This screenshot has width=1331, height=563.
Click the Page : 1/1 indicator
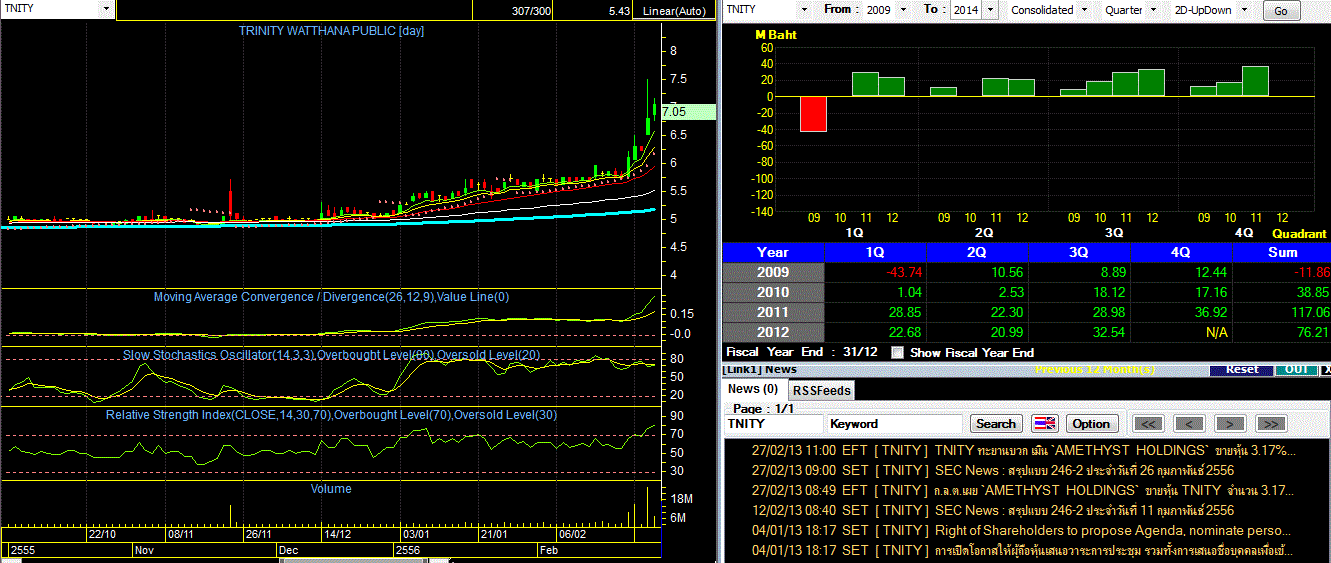[x=761, y=409]
